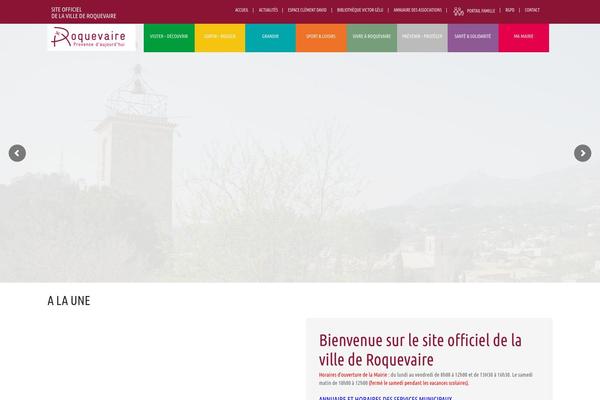
Task: Open the RGPD link
Action: 510,10
